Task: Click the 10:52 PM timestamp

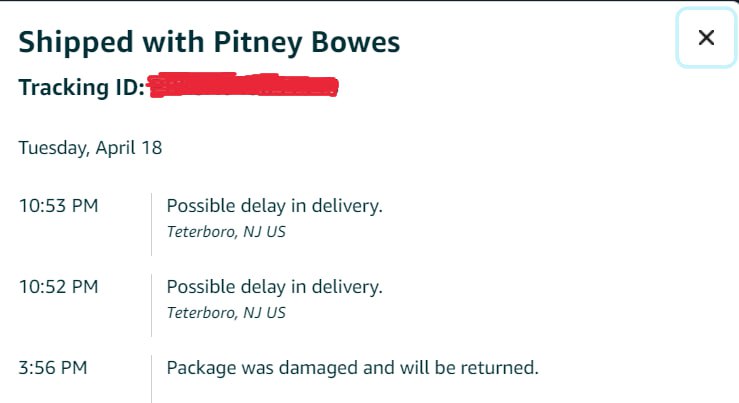Action: [58, 287]
